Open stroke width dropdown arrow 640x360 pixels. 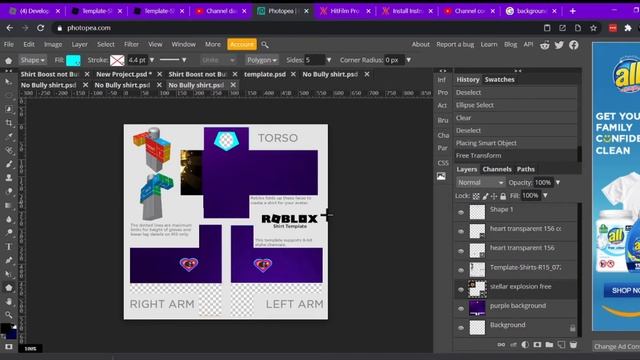(152, 60)
